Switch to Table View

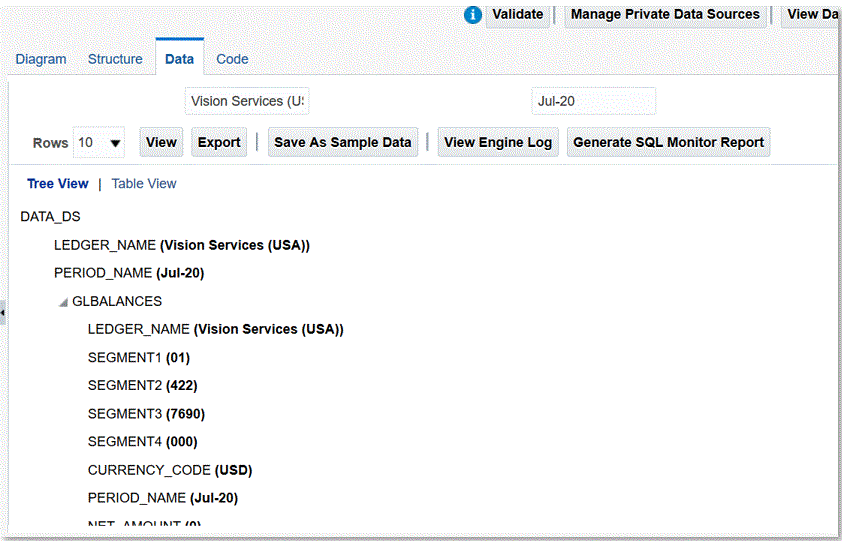pyautogui.click(x=144, y=184)
